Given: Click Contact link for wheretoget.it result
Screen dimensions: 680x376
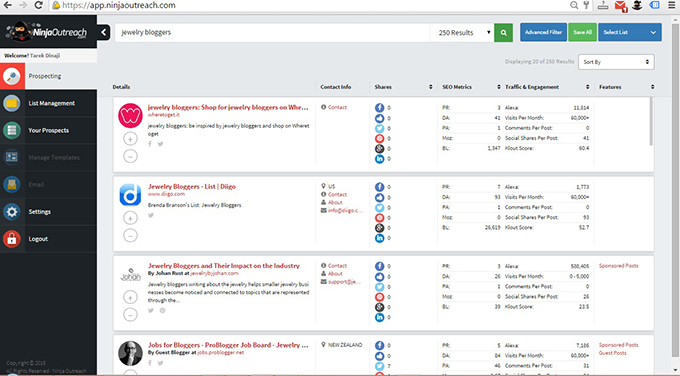Looking at the screenshot, I should (x=337, y=107).
